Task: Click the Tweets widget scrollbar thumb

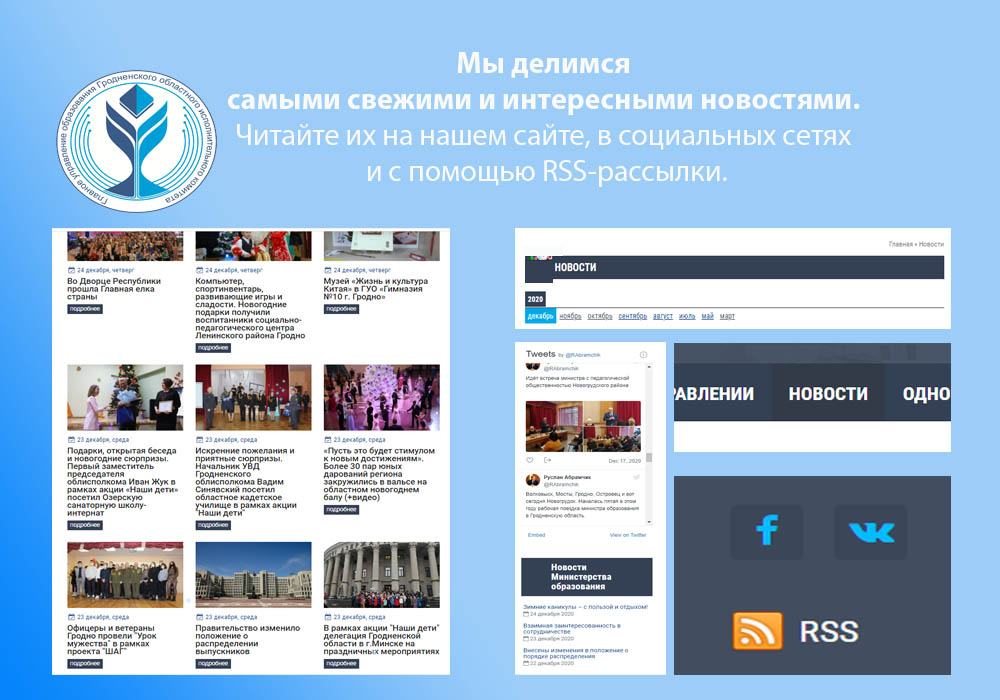Action: pos(649,457)
